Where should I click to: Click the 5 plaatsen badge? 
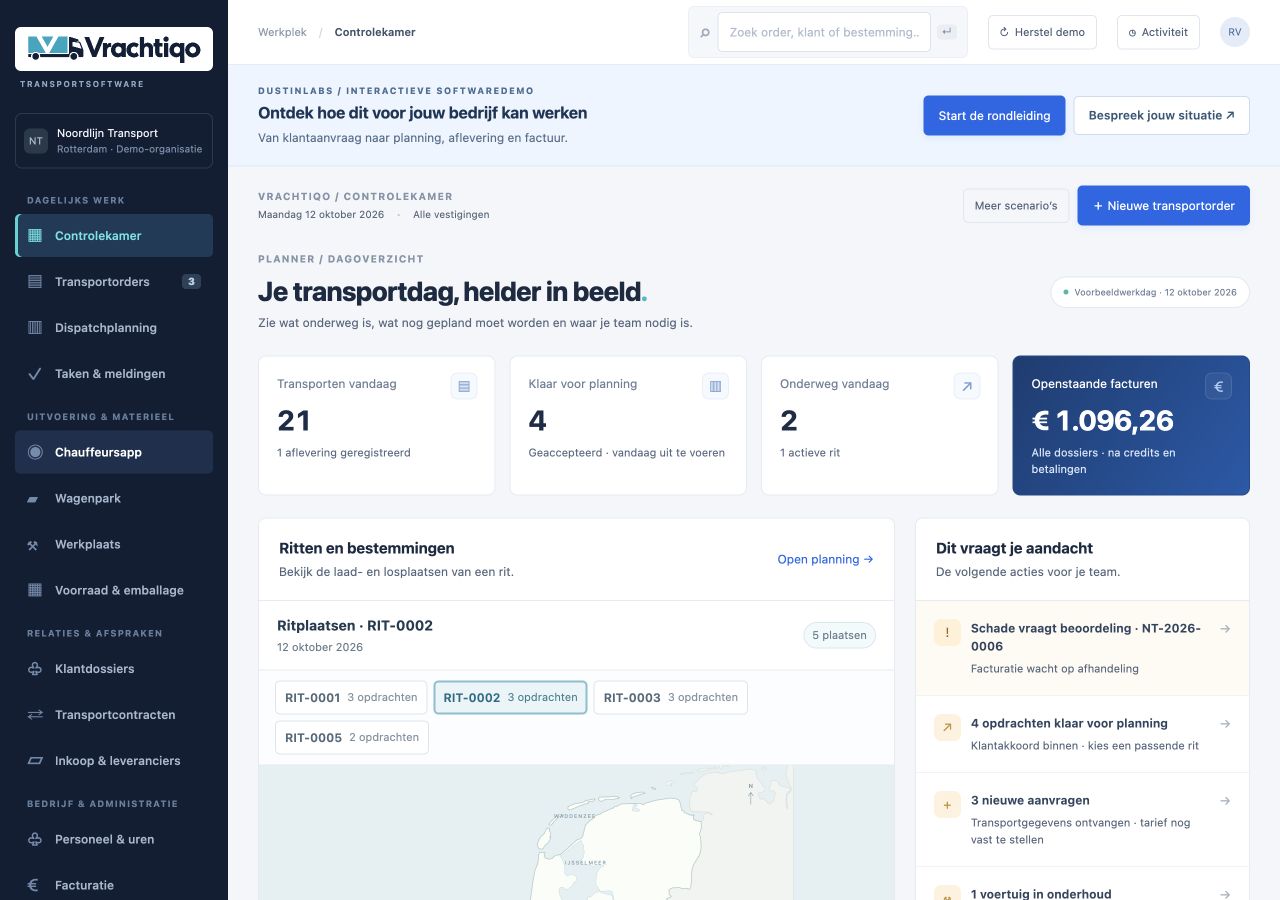click(840, 636)
